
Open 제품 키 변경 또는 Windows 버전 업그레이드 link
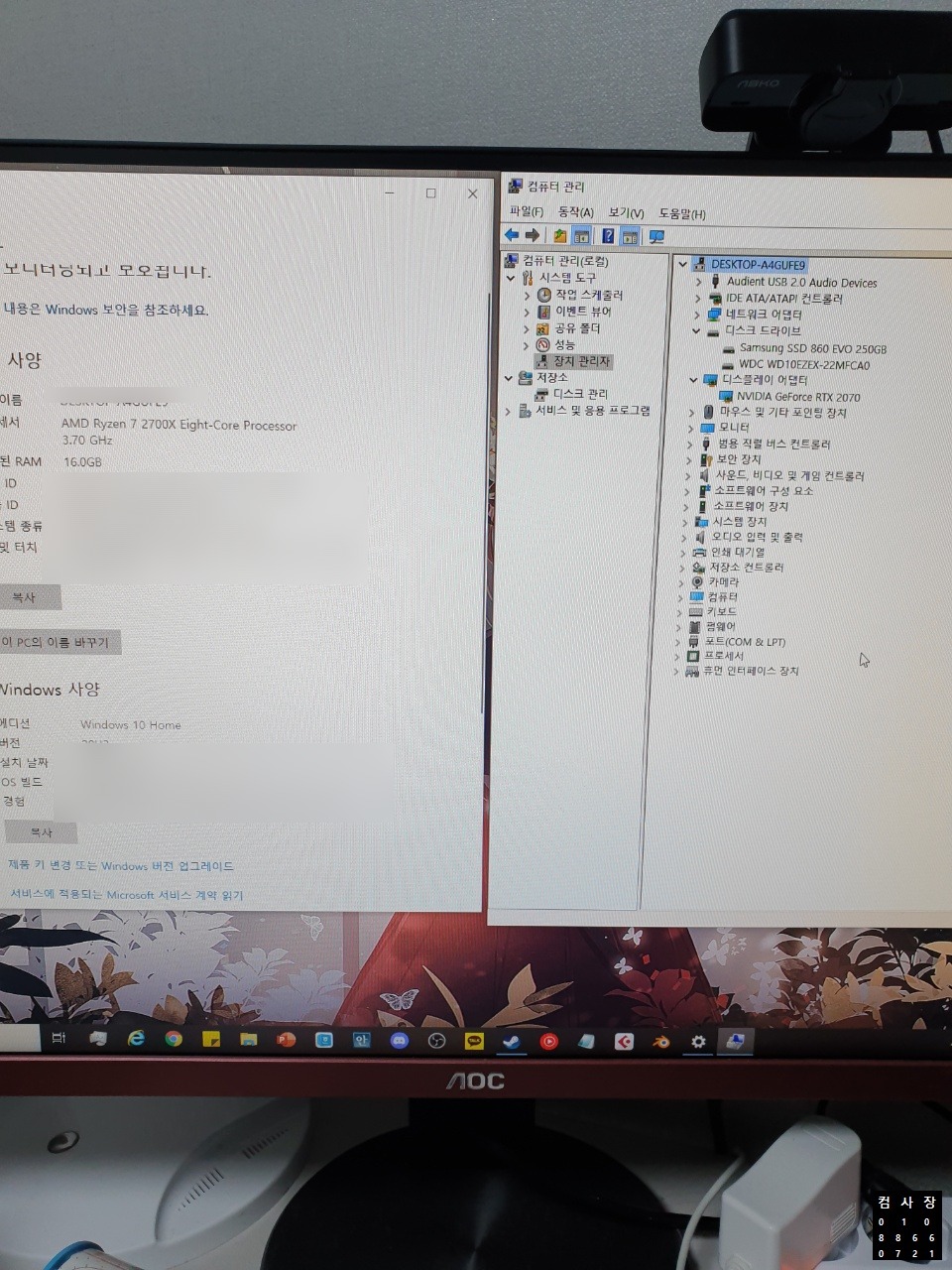(121, 866)
